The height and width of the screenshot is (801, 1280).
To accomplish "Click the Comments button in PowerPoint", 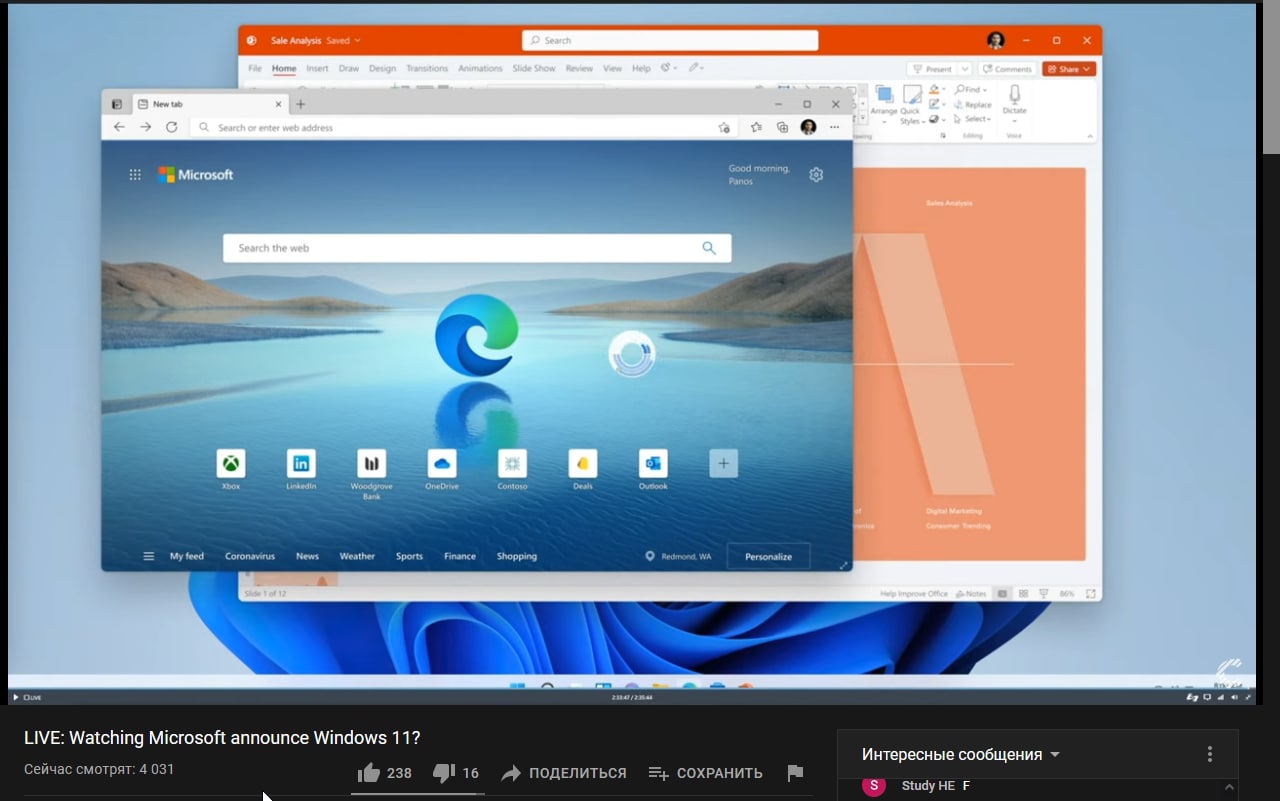I will pyautogui.click(x=1006, y=69).
